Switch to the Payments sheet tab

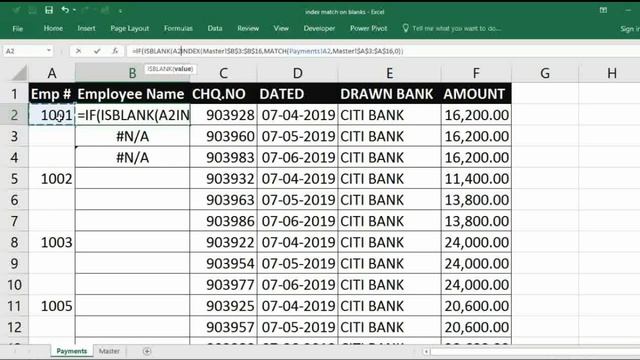click(x=72, y=351)
